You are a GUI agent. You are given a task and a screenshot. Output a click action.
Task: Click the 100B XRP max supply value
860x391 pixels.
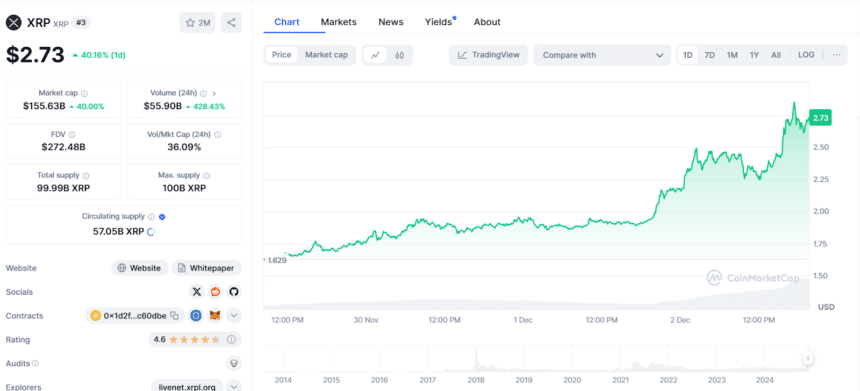pos(184,188)
